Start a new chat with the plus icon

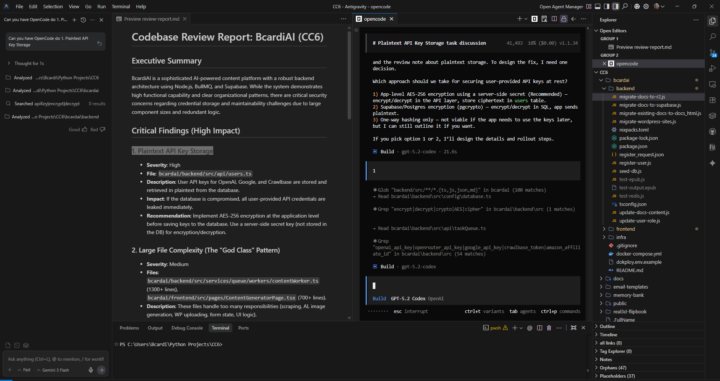click(x=74, y=20)
